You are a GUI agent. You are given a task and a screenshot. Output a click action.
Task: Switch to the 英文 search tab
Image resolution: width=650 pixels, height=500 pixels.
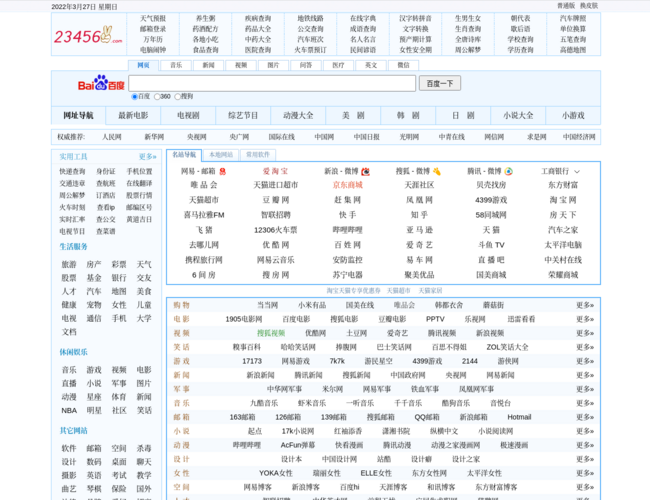point(371,65)
